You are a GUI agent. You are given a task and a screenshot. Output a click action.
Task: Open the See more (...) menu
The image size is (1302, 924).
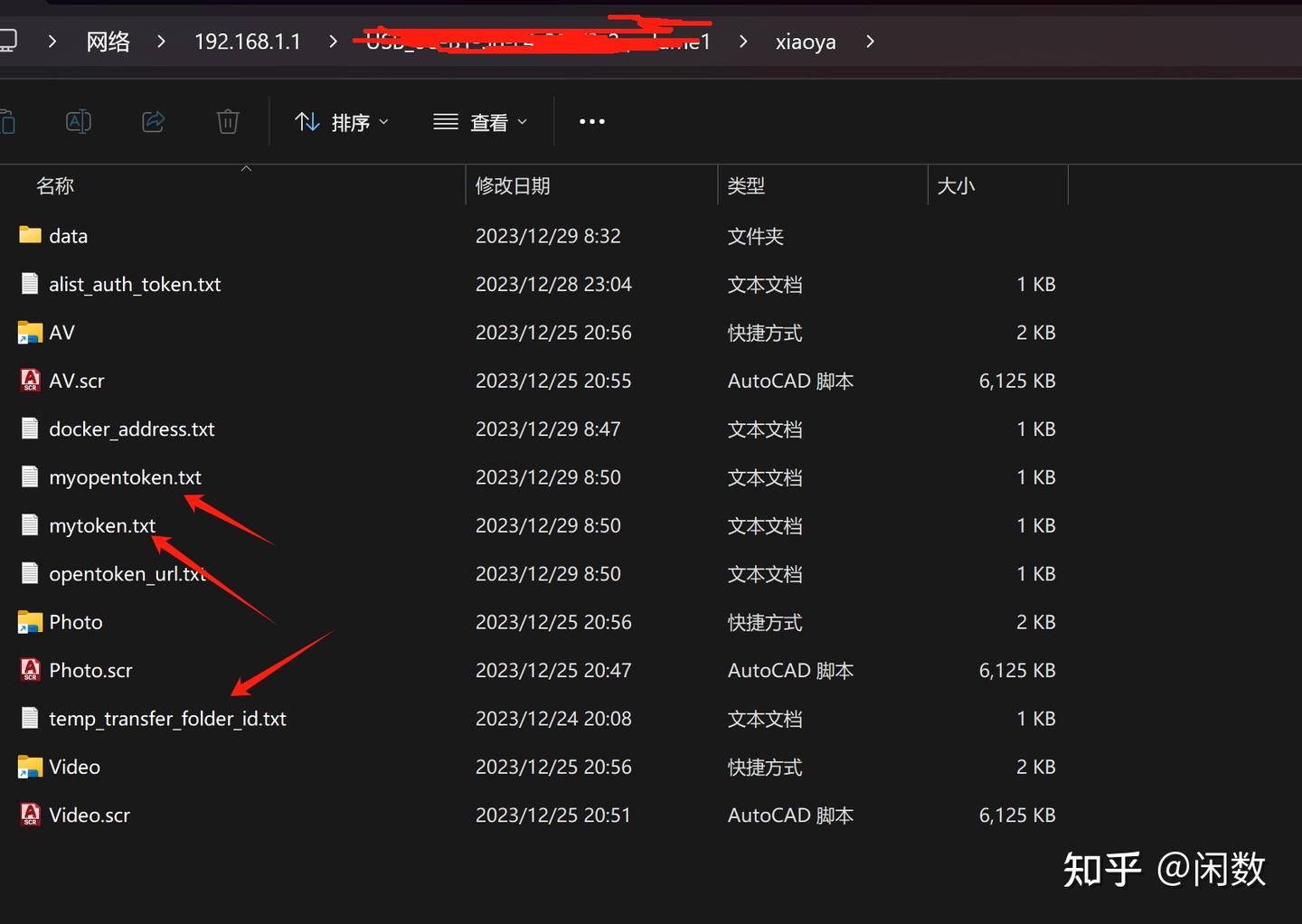[x=590, y=121]
